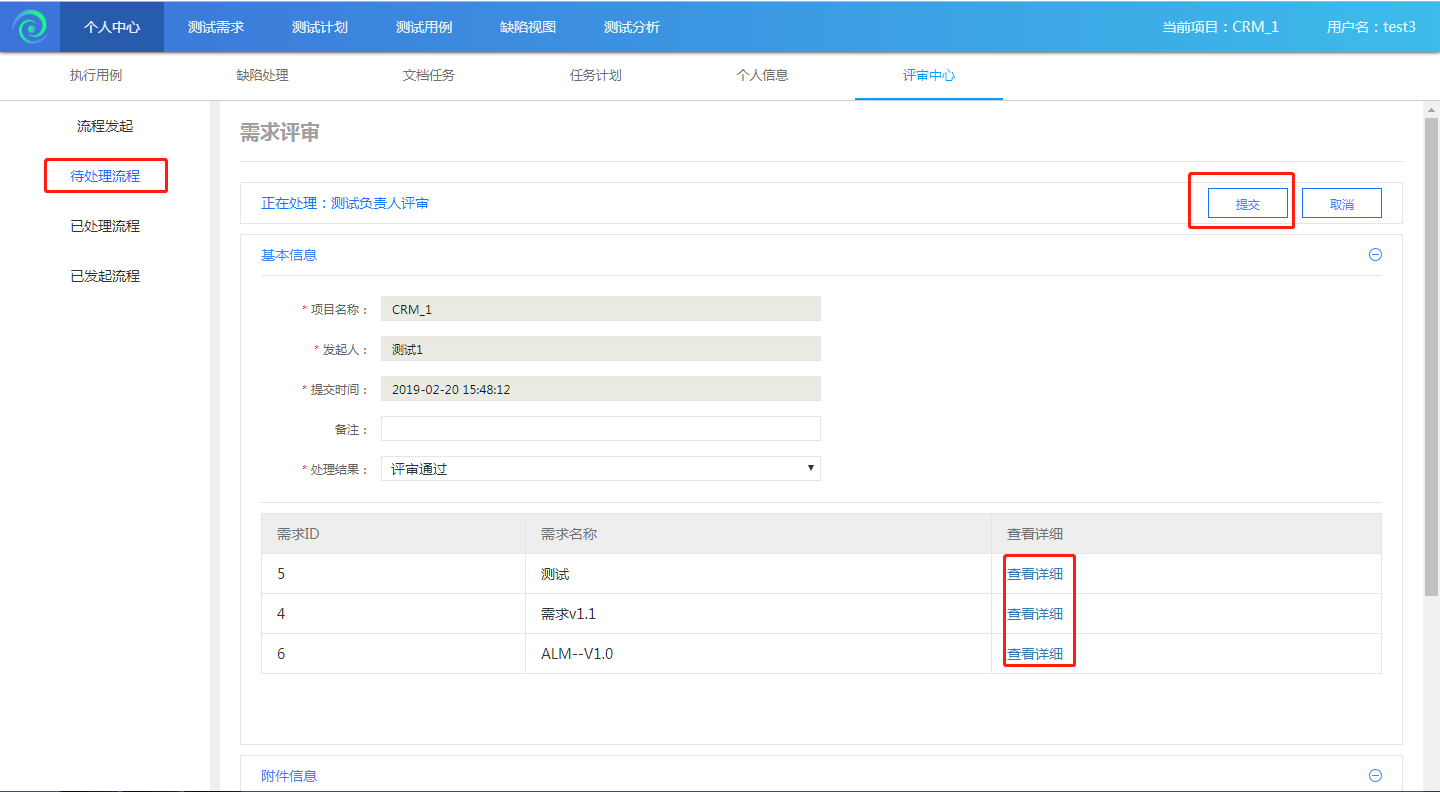Viewport: 1440px width, 792px height.
Task: View details for requirement ALM--V1.0
Action: [x=1035, y=654]
